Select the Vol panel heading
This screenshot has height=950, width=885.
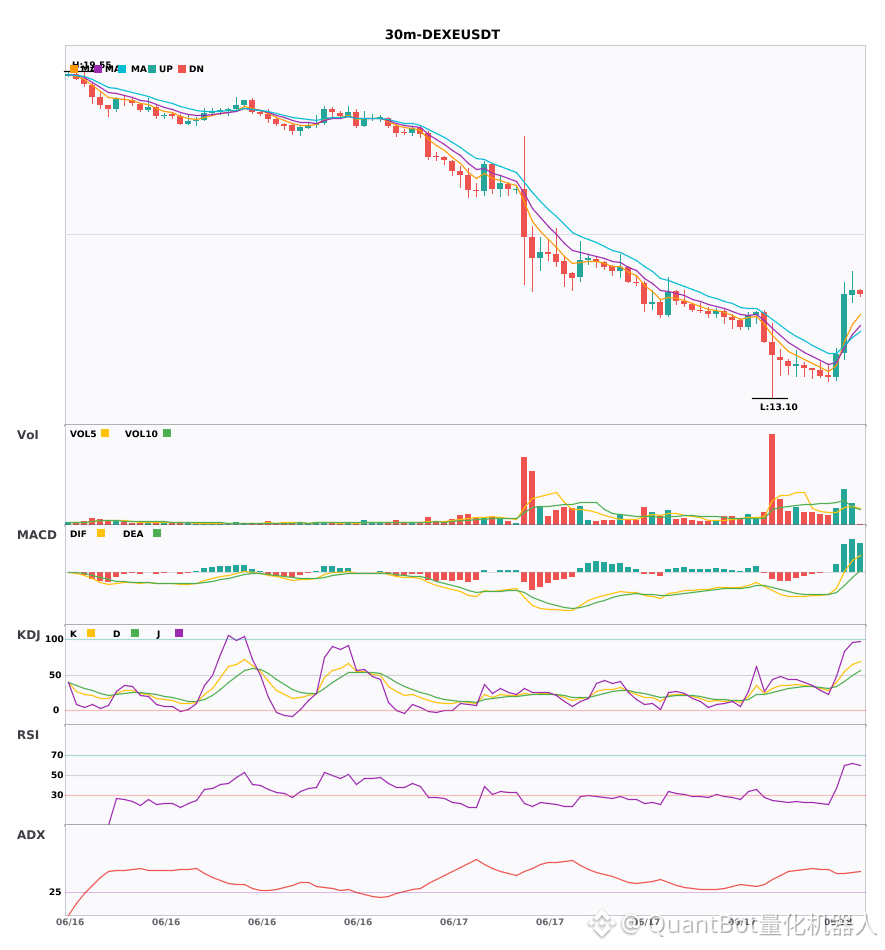27,435
